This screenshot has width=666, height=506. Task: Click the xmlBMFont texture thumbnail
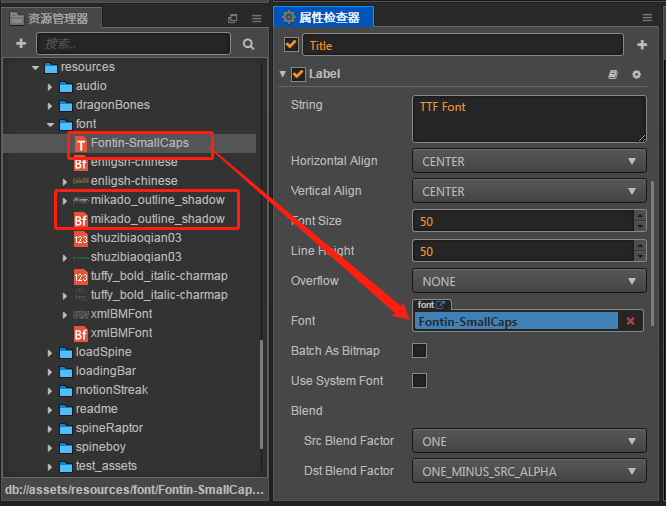[81, 315]
